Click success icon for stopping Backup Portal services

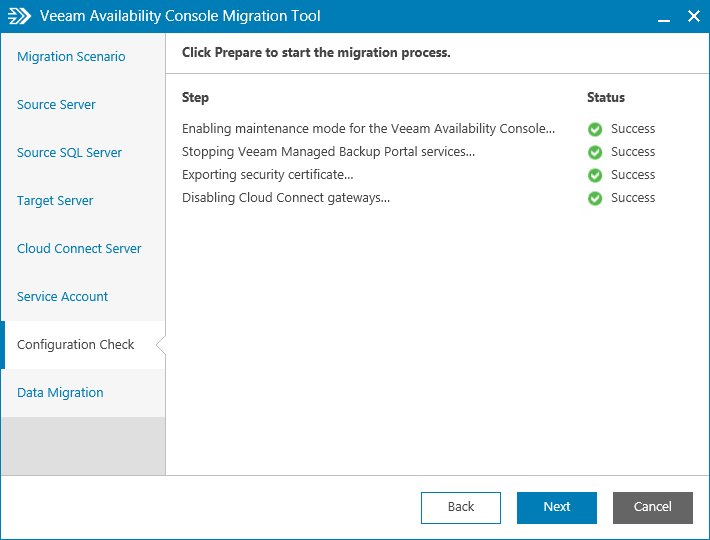pyautogui.click(x=595, y=152)
